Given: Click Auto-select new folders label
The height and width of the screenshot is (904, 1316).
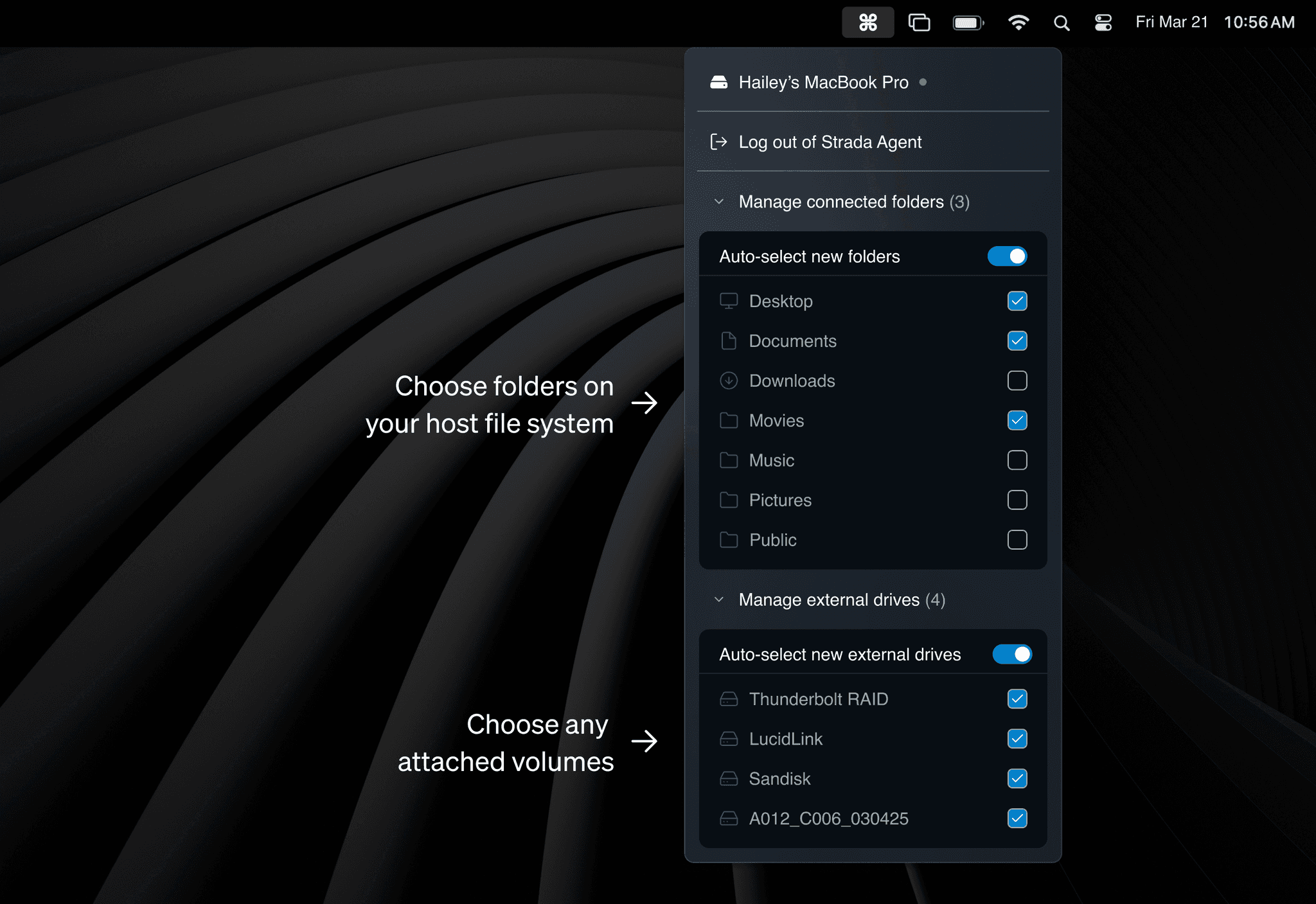Looking at the screenshot, I should pyautogui.click(x=810, y=256).
